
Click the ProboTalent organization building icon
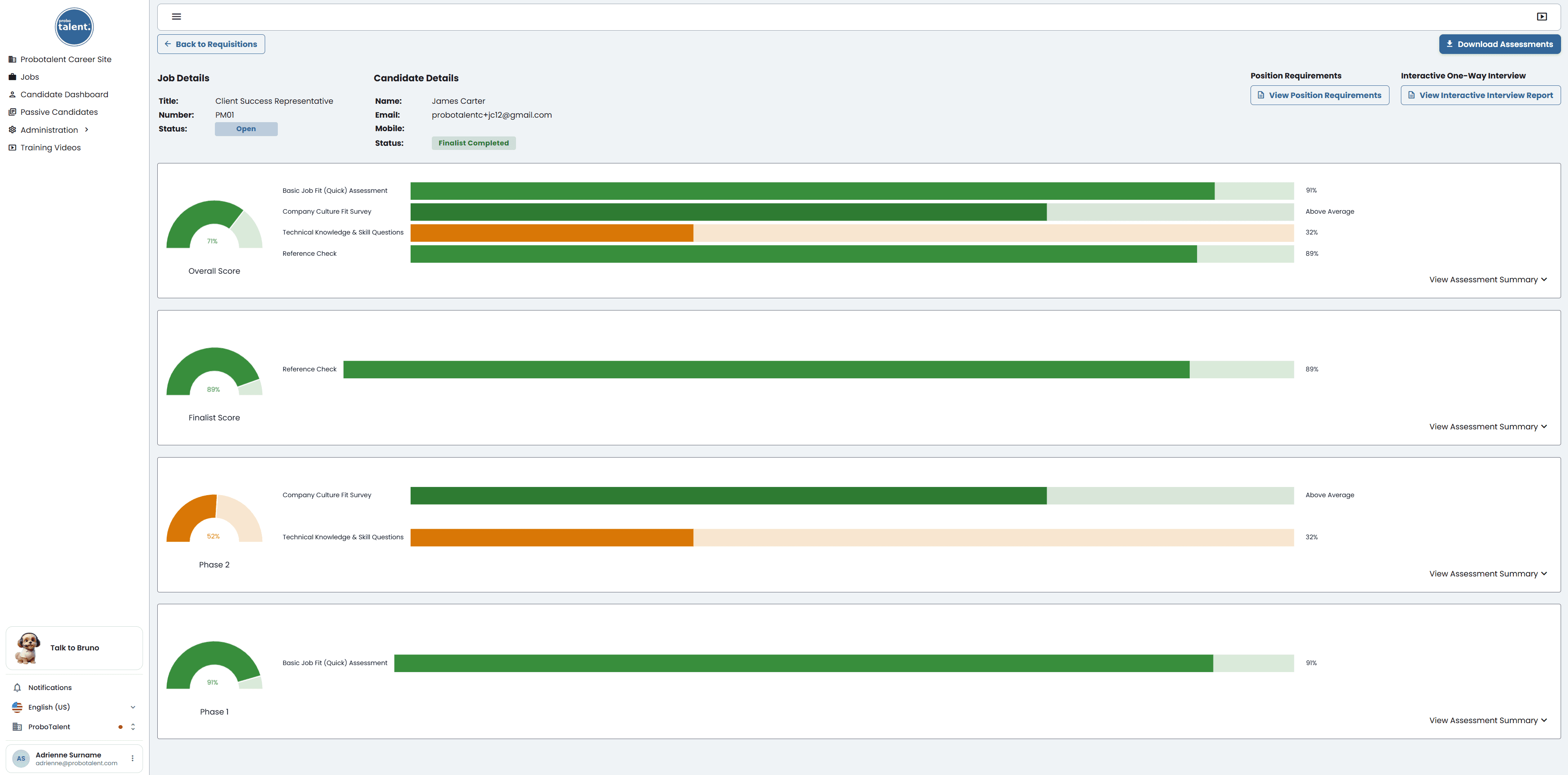click(x=17, y=727)
